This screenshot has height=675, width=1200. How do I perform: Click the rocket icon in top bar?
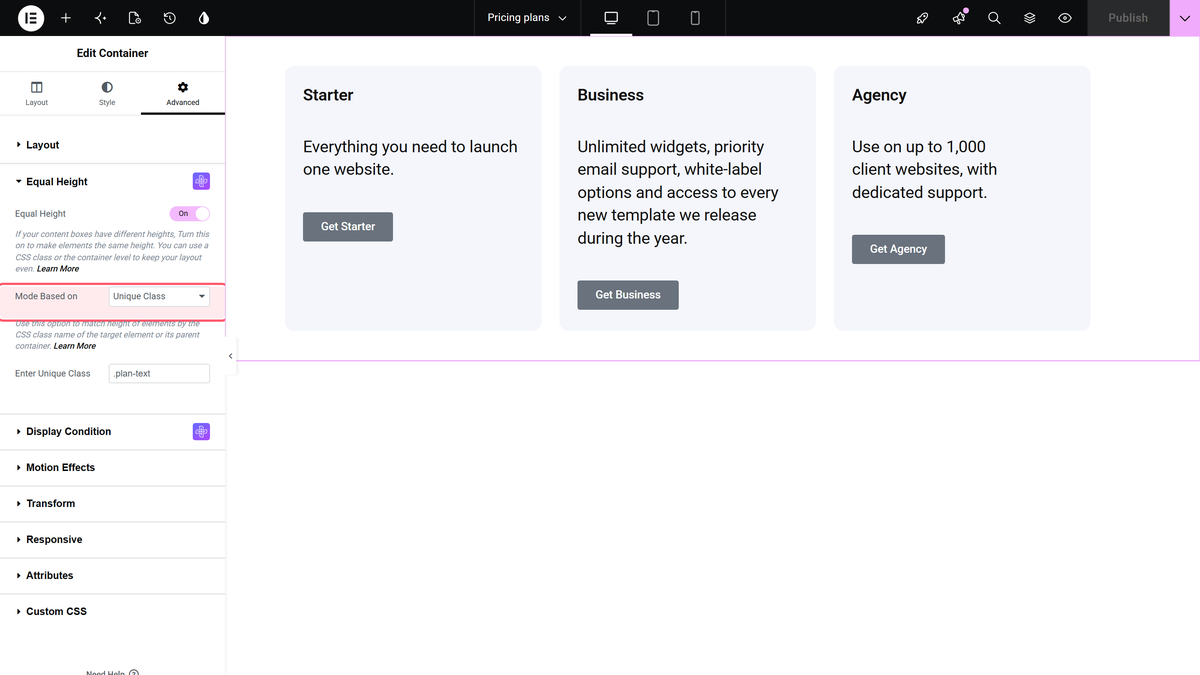[923, 18]
